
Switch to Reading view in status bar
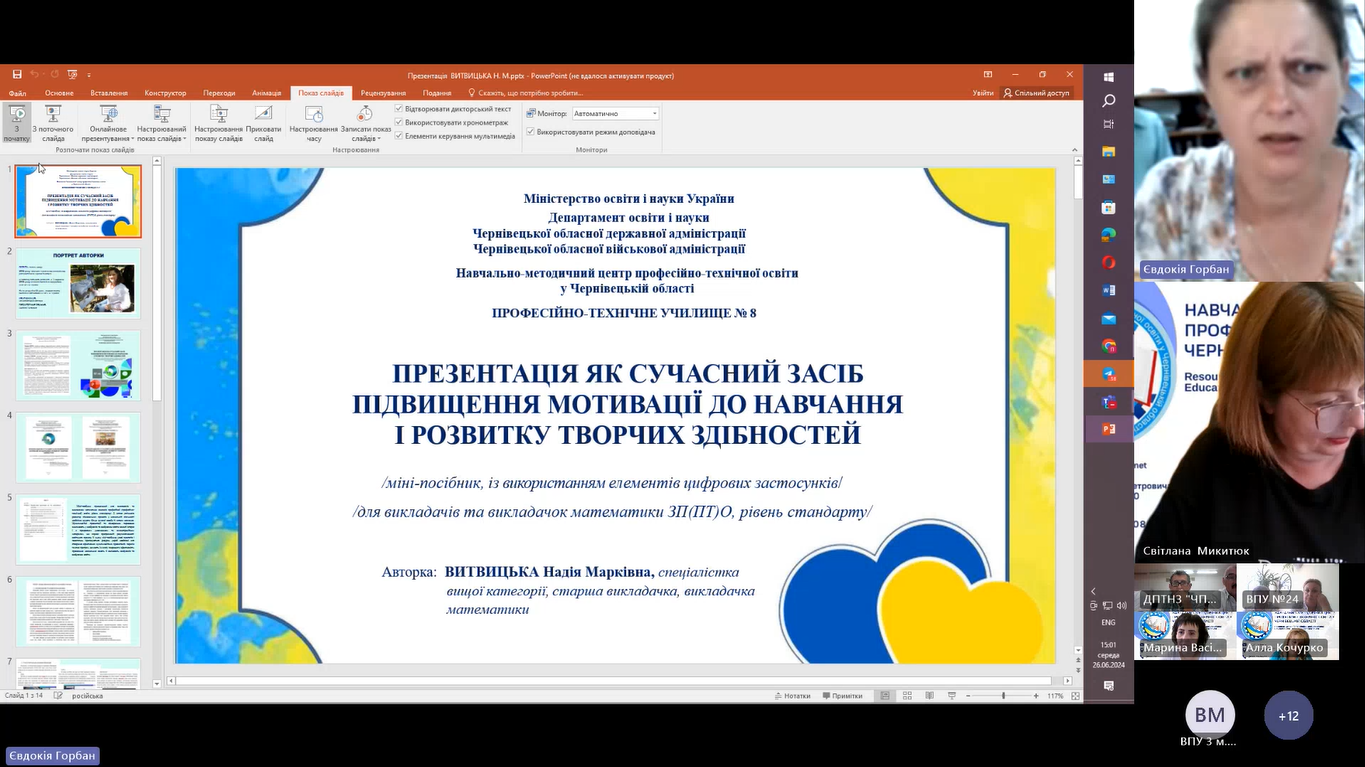927,696
